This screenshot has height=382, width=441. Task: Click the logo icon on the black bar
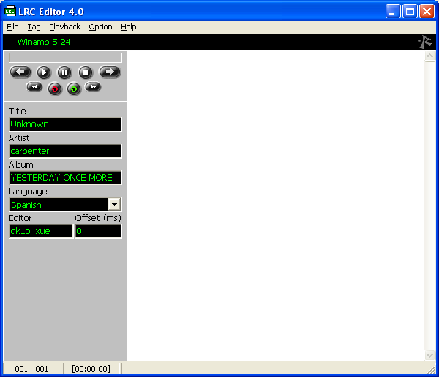[x=425, y=42]
